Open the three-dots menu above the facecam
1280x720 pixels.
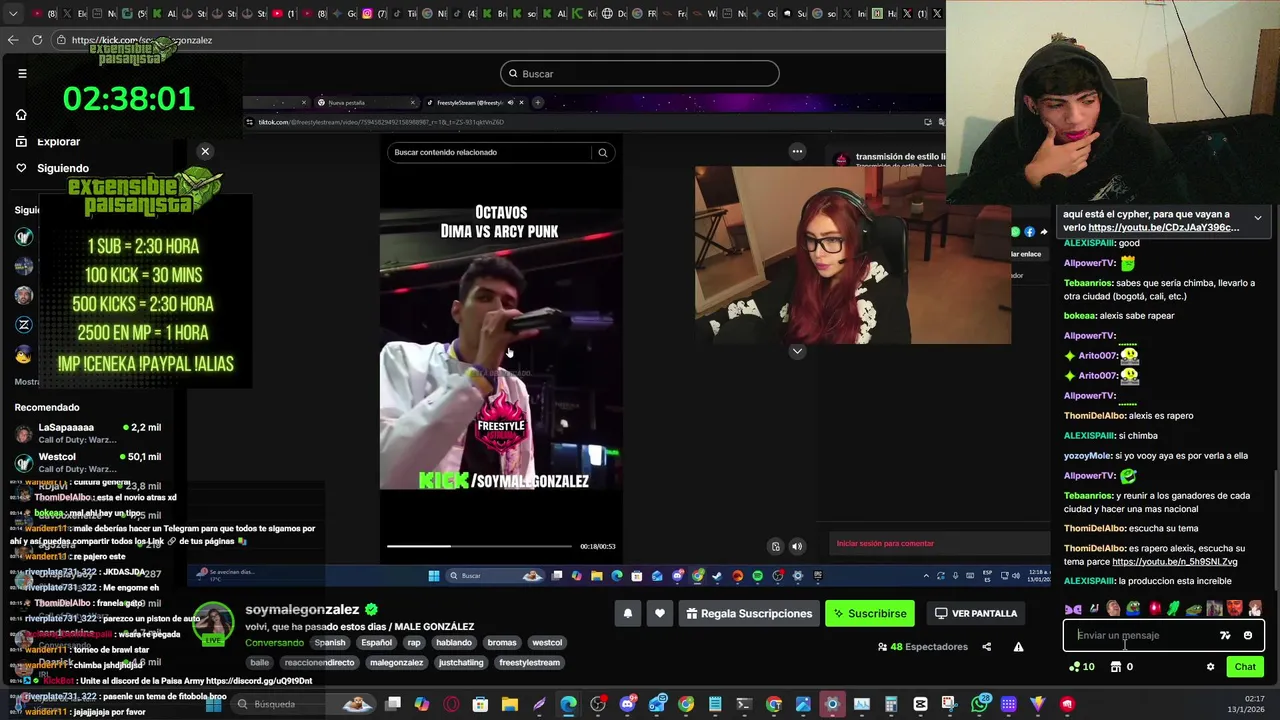coord(797,152)
